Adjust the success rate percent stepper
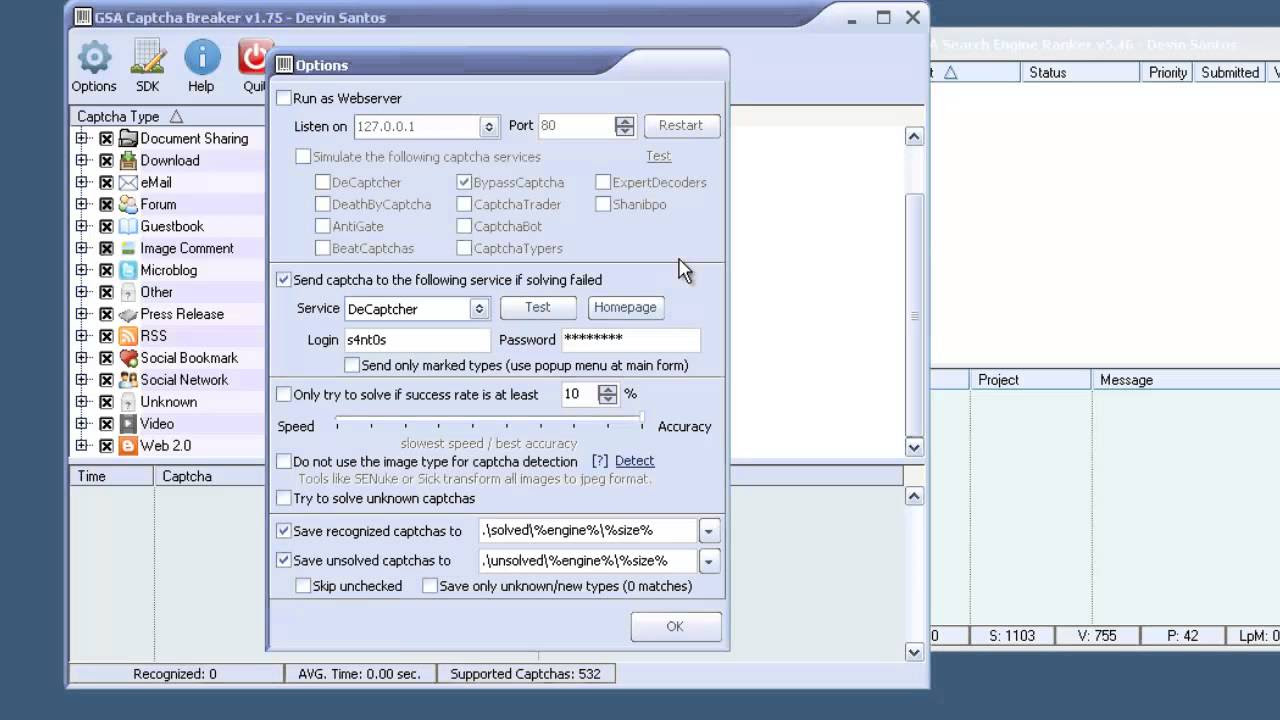The image size is (1280, 720). [x=607, y=395]
